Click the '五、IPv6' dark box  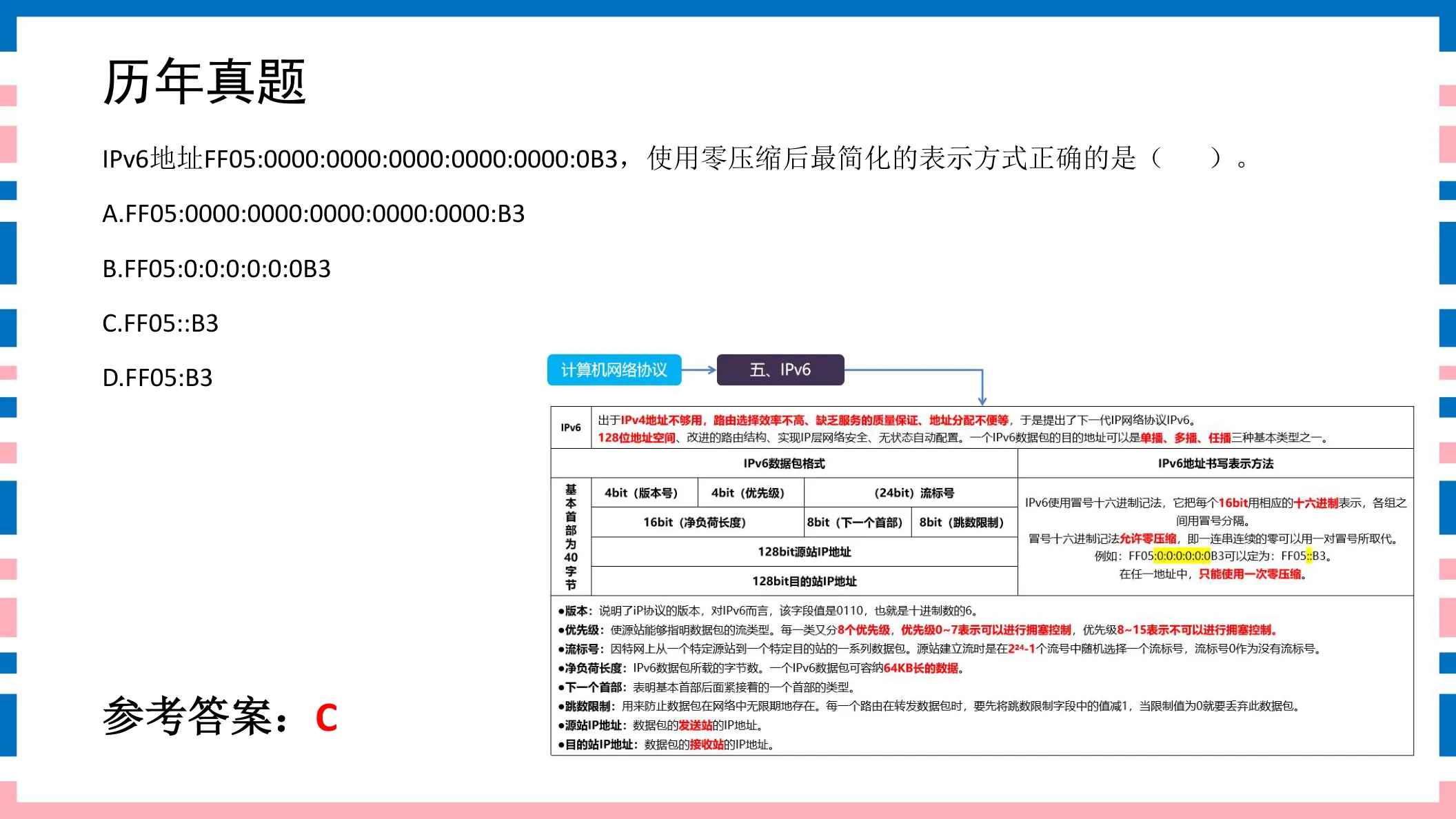(780, 370)
